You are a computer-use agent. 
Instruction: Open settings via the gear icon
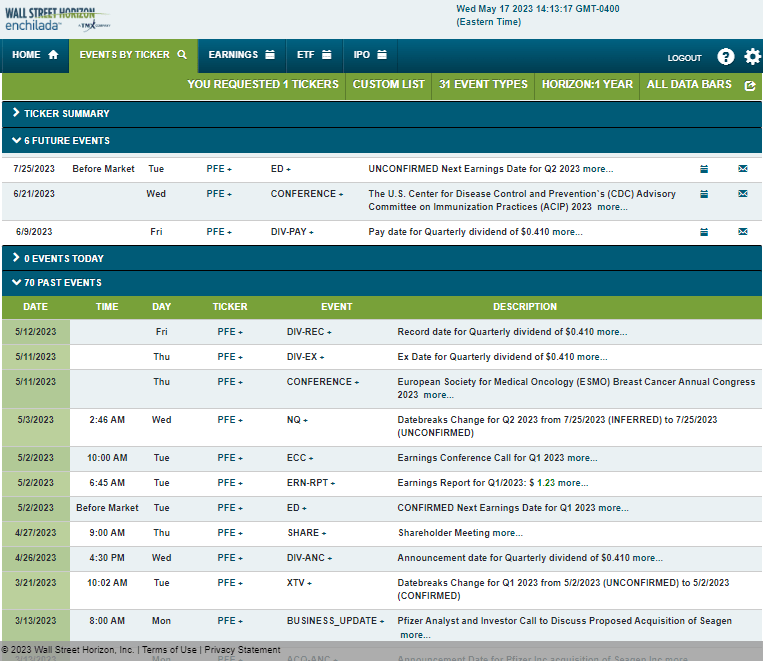tap(753, 57)
